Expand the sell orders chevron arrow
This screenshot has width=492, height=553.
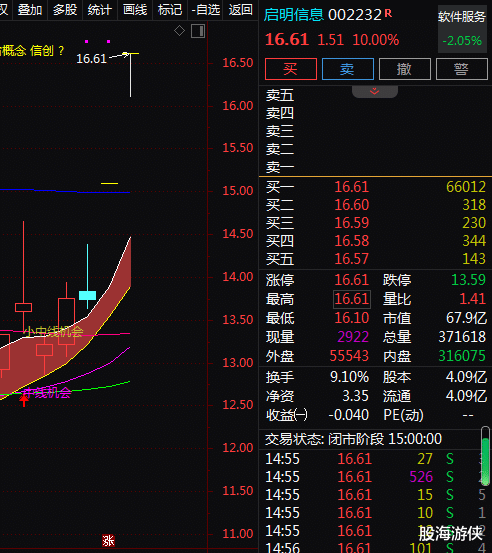click(375, 91)
